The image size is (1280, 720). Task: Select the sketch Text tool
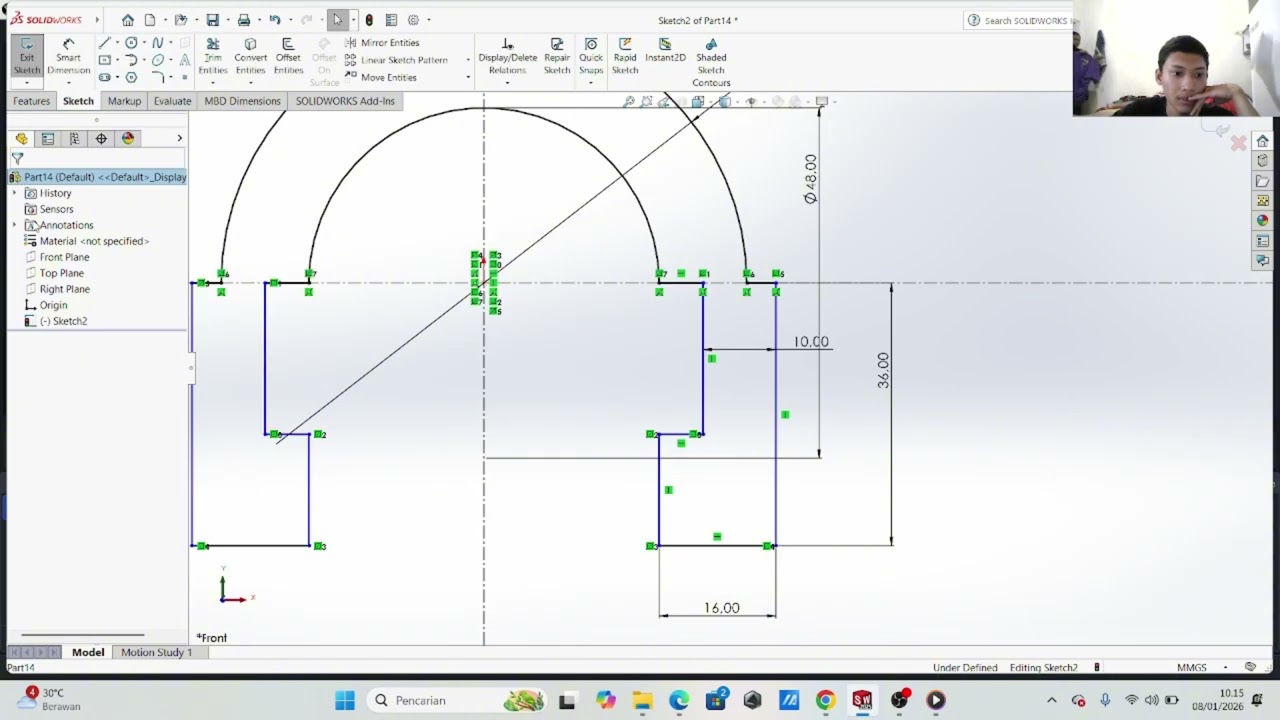click(185, 60)
